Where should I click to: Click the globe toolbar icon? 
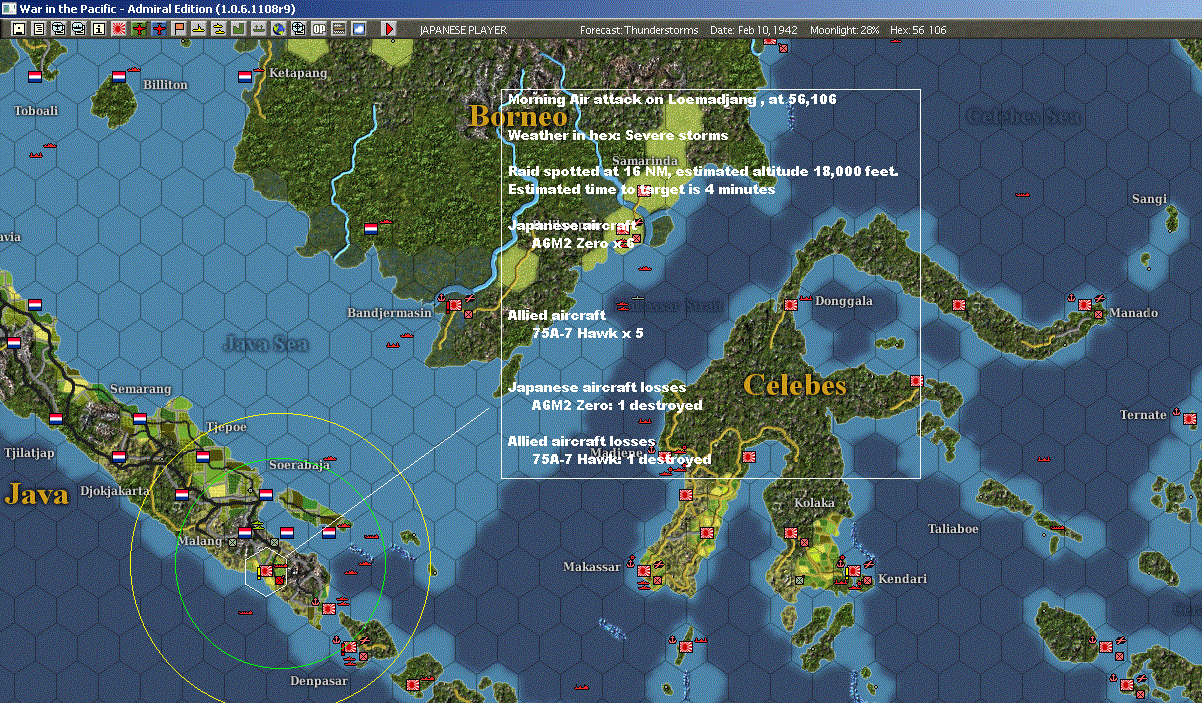pyautogui.click(x=278, y=29)
